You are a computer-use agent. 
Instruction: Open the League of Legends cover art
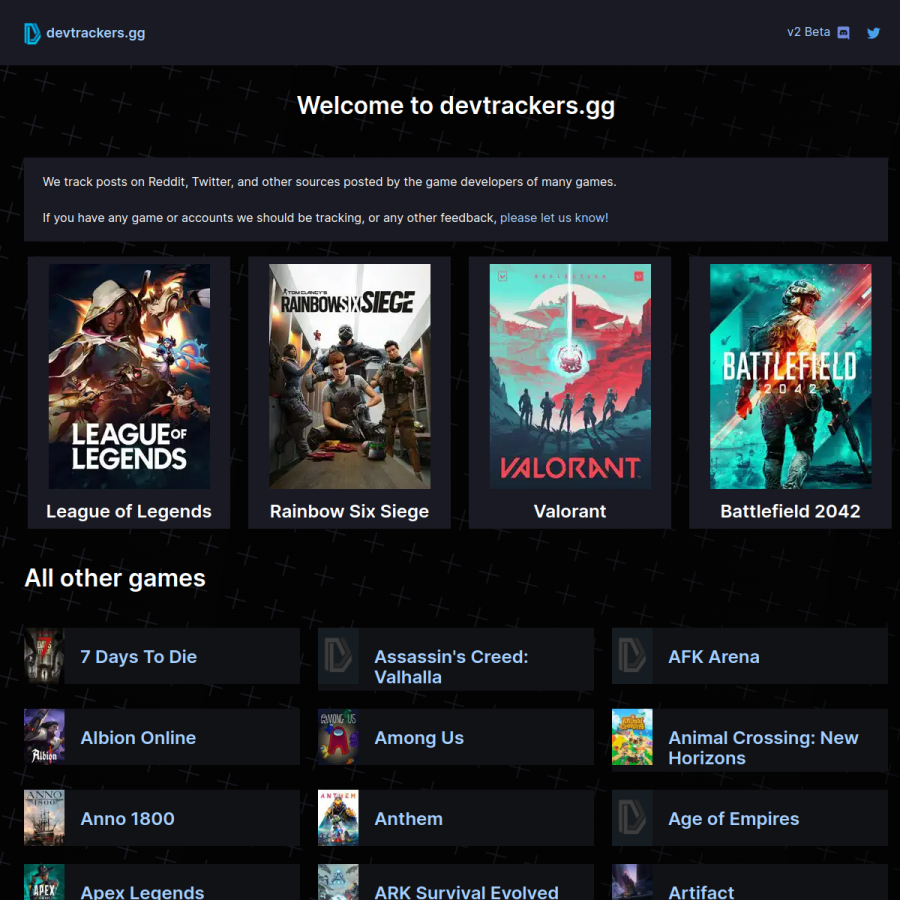click(x=129, y=377)
